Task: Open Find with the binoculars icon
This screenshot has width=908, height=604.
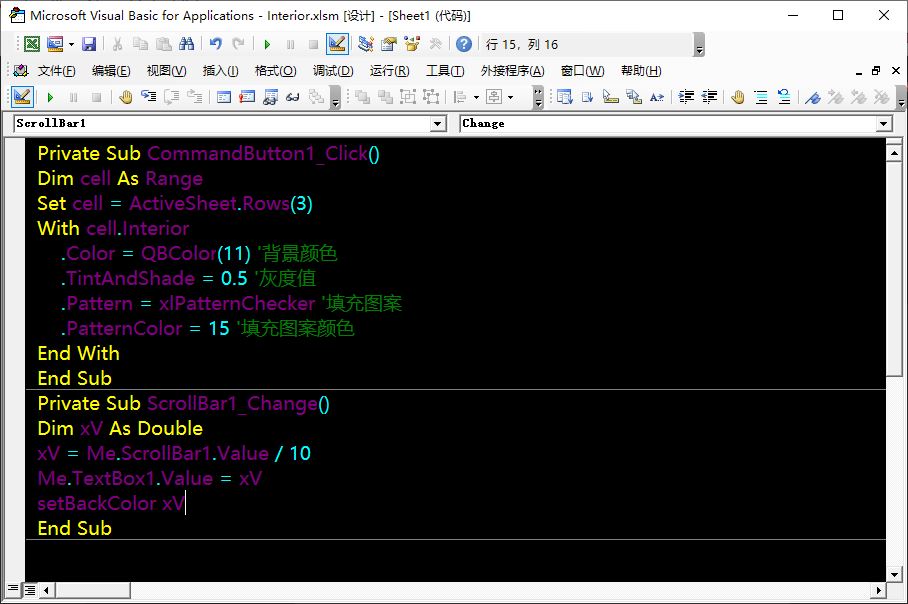Action: click(186, 44)
